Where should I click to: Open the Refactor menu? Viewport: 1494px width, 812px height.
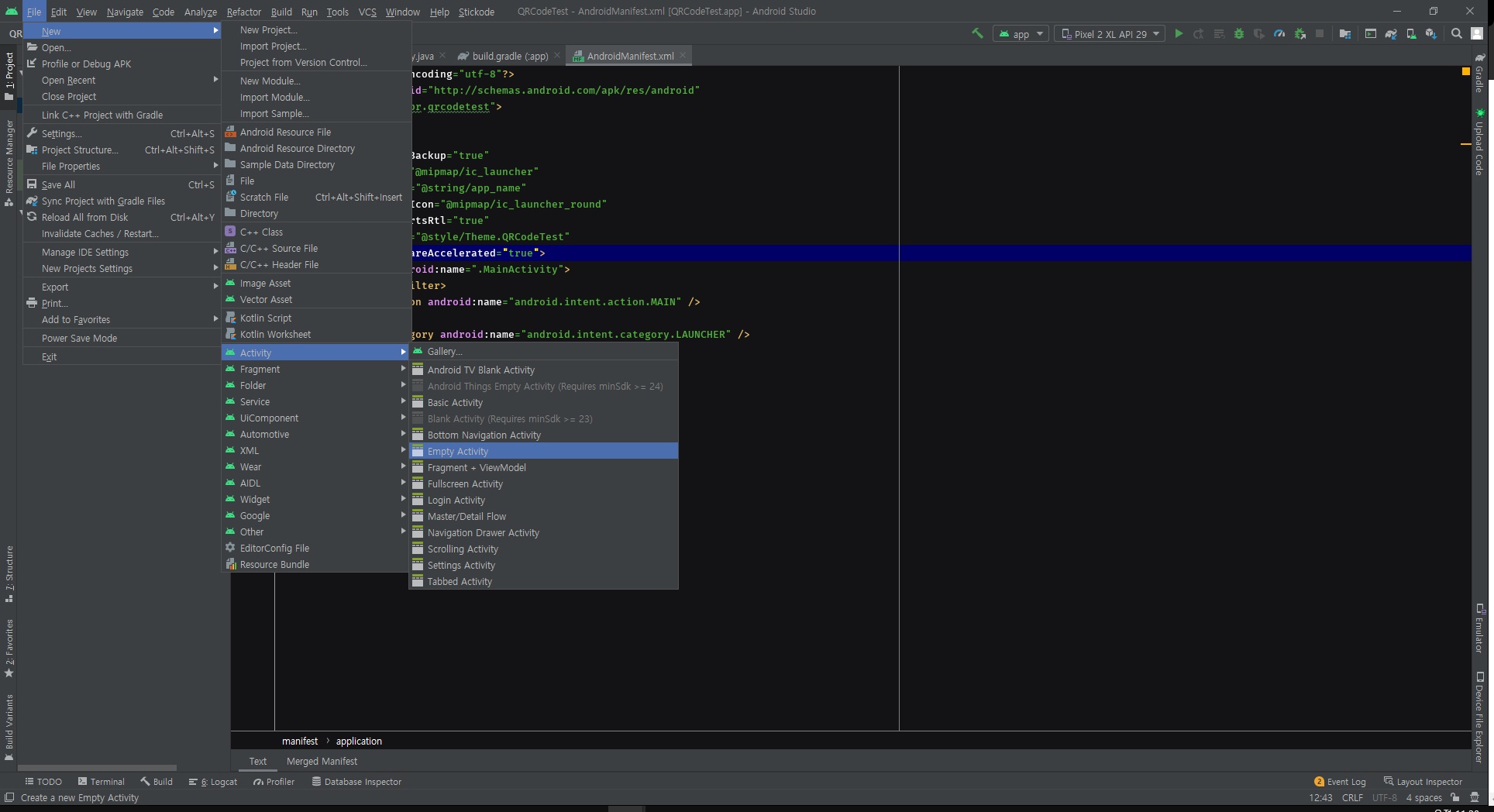[x=243, y=12]
